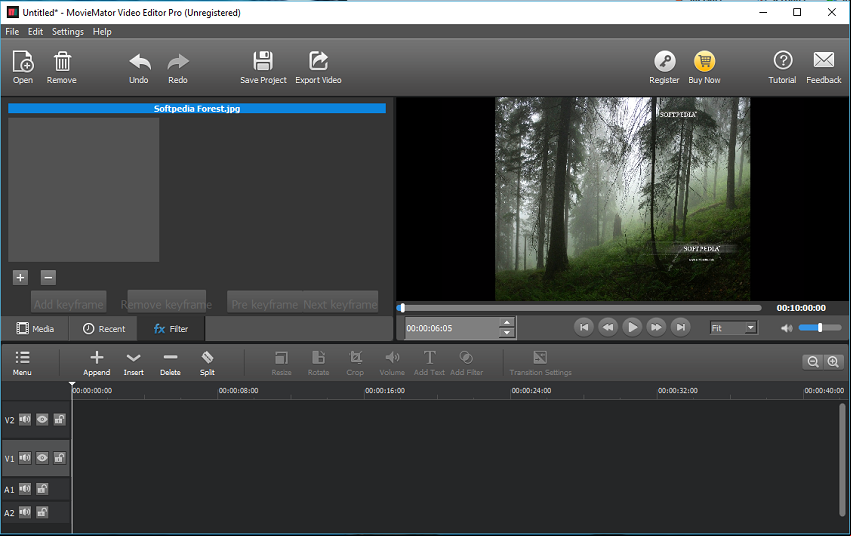Play the preview video
851x536 pixels.
(632, 327)
